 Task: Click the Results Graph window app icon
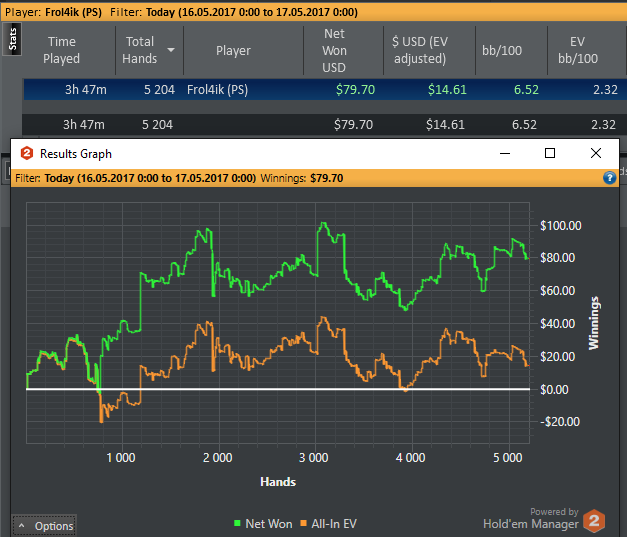[25, 154]
